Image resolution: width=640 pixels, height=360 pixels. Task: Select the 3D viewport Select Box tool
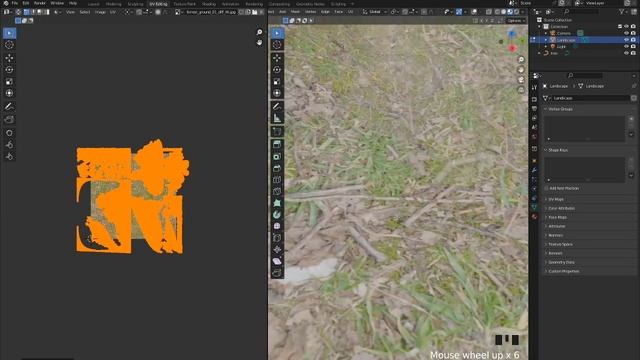point(277,33)
